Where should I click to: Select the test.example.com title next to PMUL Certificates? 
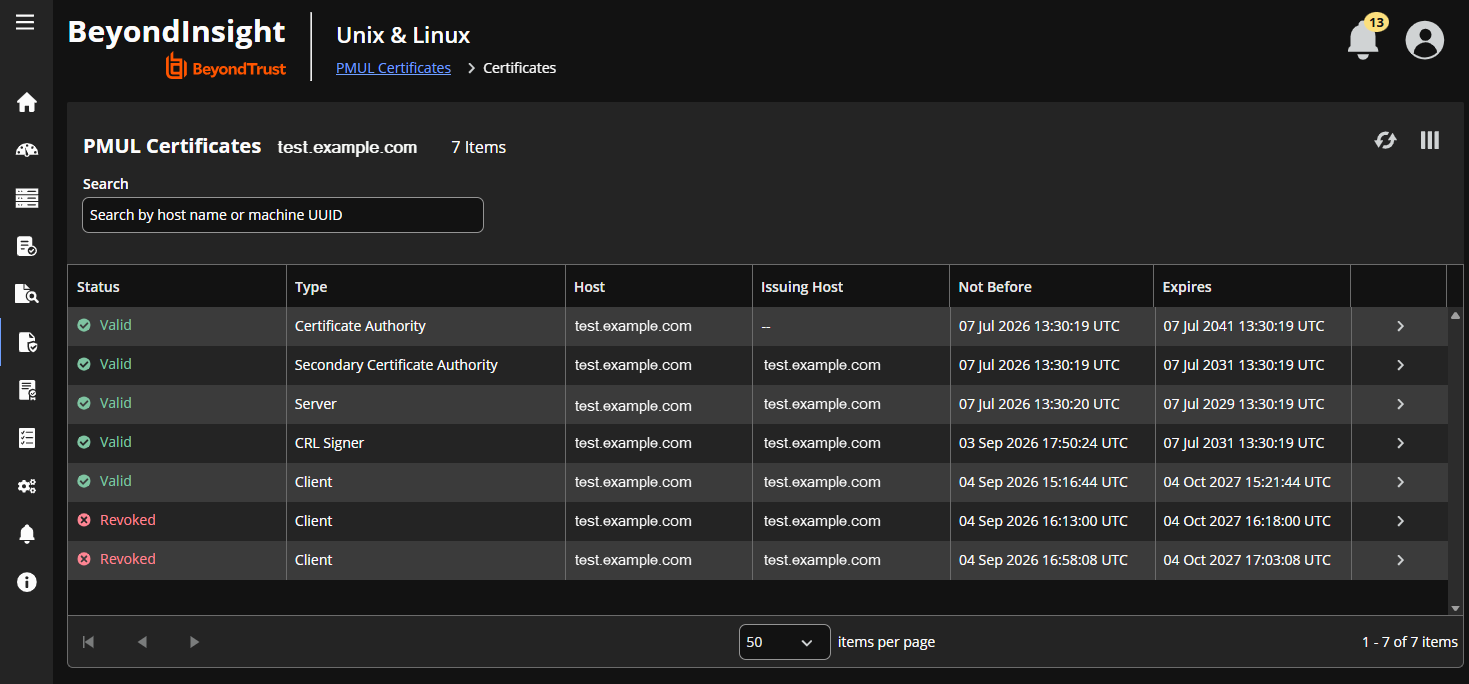pyautogui.click(x=347, y=147)
